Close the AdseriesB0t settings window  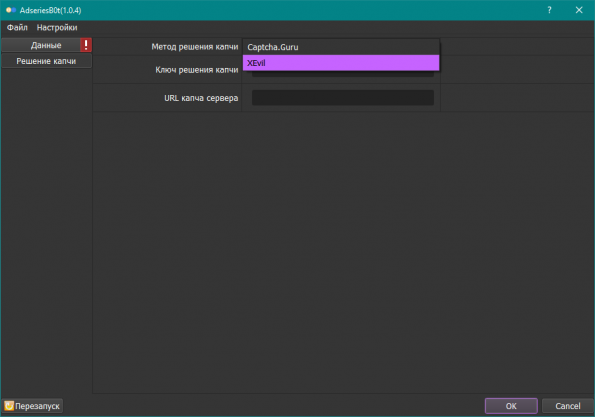(579, 10)
